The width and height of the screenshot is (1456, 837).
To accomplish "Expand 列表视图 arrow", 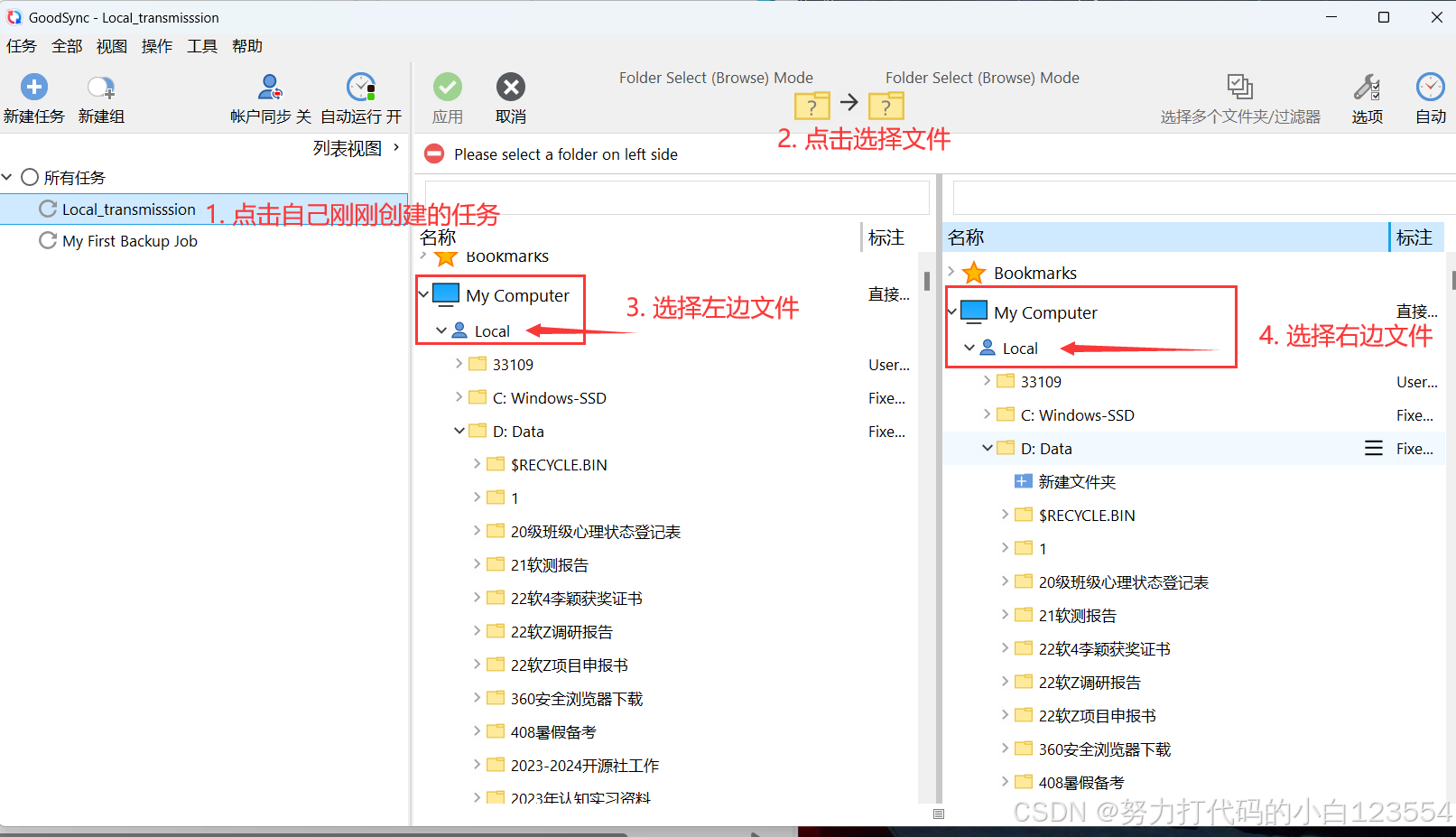I will 396,147.
